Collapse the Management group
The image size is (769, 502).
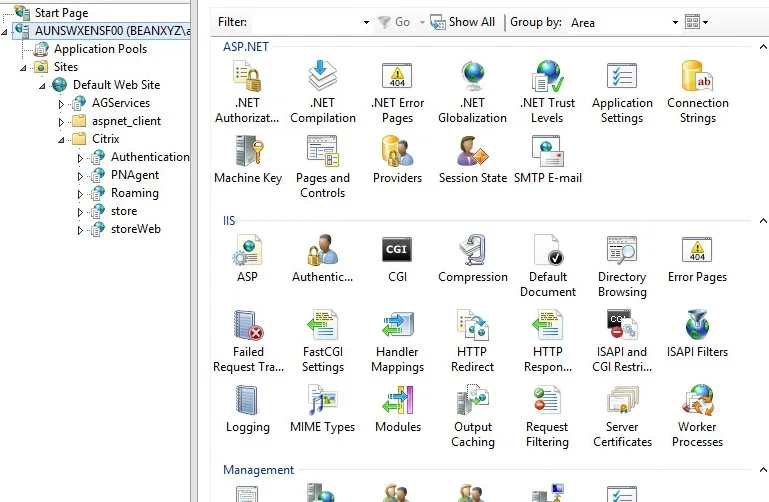coord(763,470)
